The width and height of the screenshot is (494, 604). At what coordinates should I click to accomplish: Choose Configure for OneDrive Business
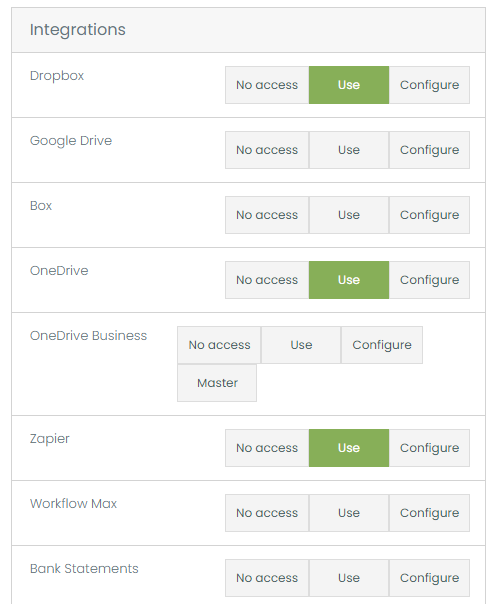tap(382, 345)
